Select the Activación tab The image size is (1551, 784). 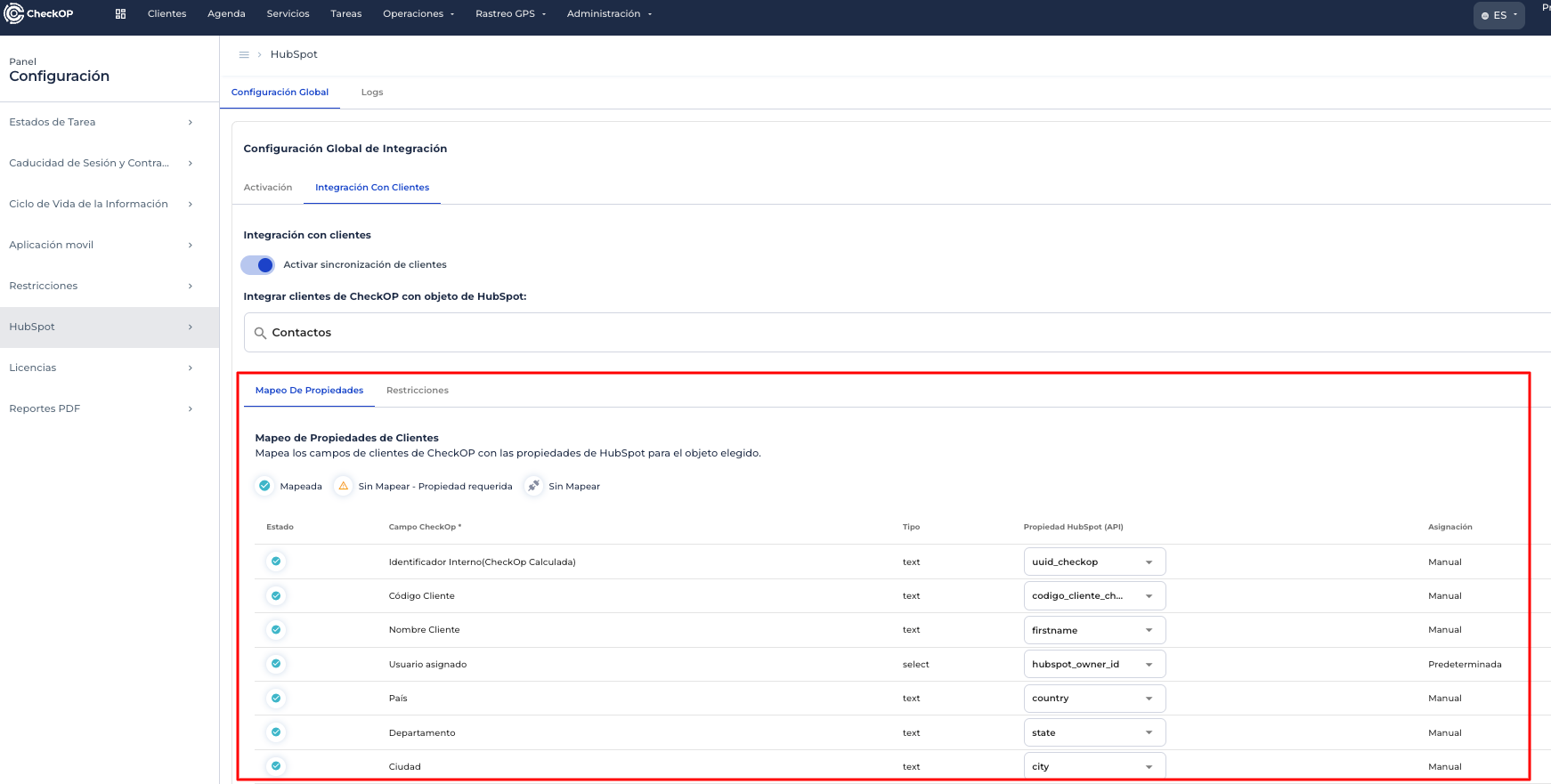(268, 188)
